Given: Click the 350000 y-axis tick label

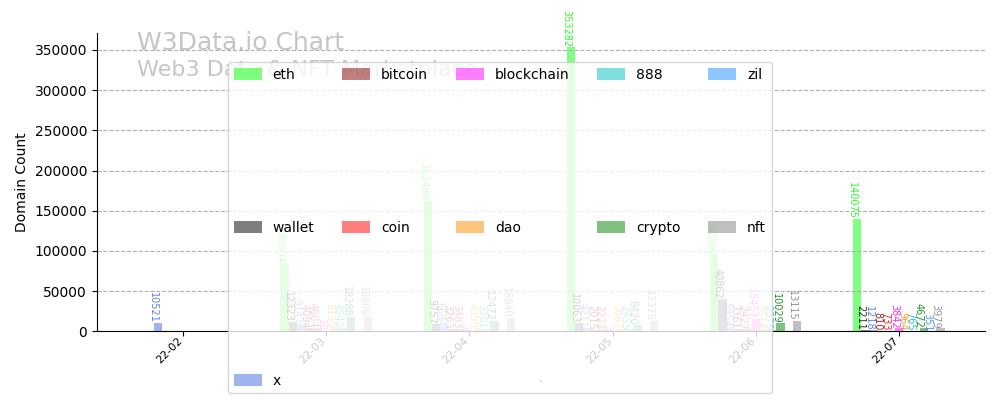Looking at the screenshot, I should point(62,50).
